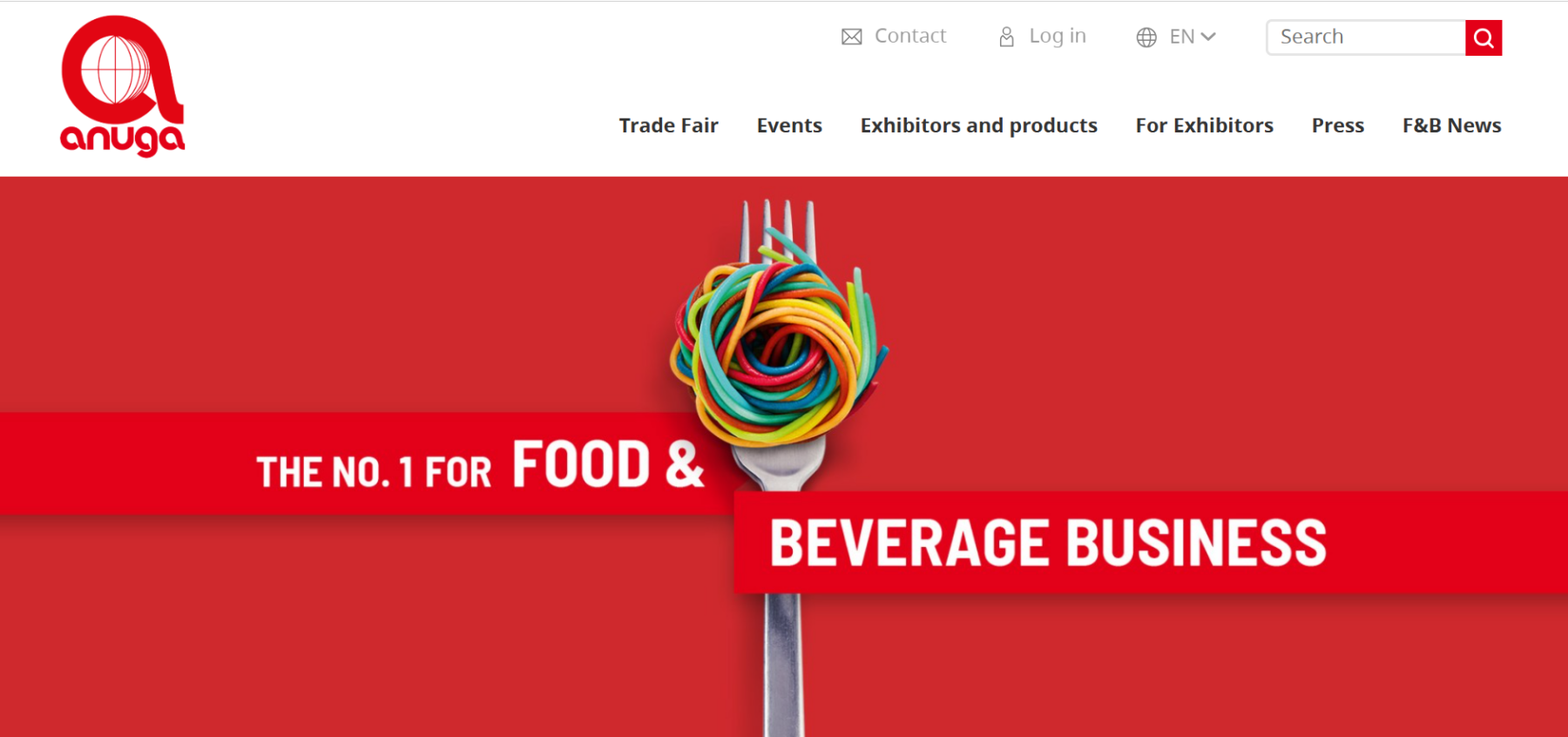Expand the EN language chevron
This screenshot has height=737, width=1568.
tap(1208, 37)
